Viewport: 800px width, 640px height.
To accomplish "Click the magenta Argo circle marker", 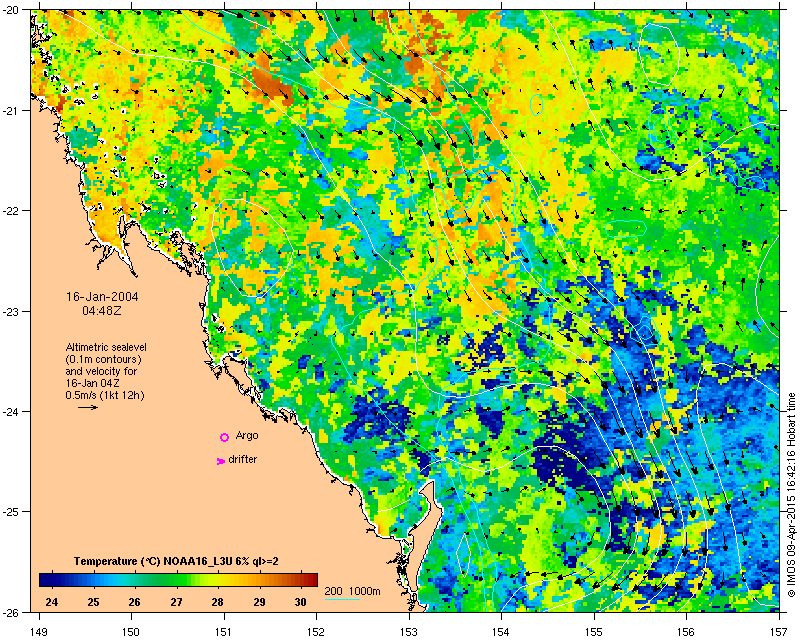I will (224, 437).
